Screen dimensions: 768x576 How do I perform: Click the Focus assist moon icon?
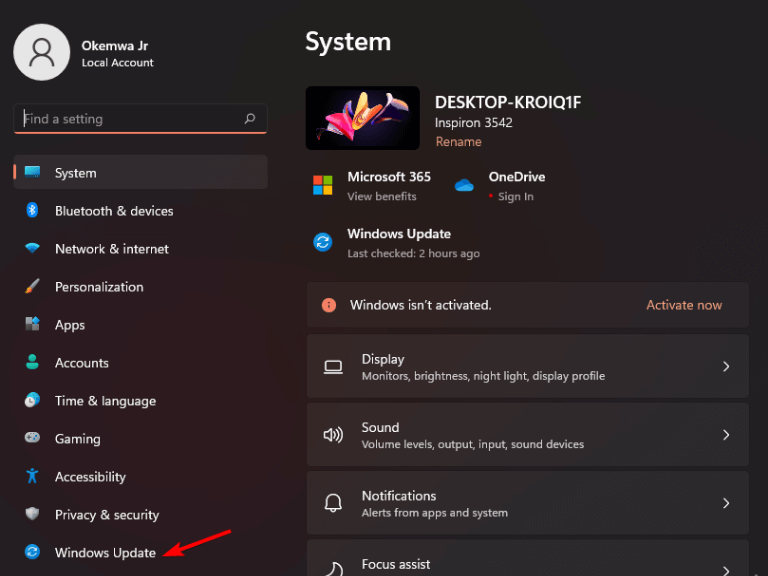click(334, 569)
